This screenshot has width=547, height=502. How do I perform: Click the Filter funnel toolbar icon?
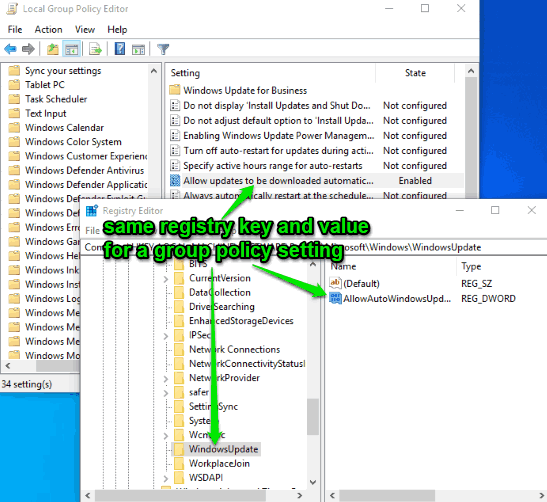(163, 49)
